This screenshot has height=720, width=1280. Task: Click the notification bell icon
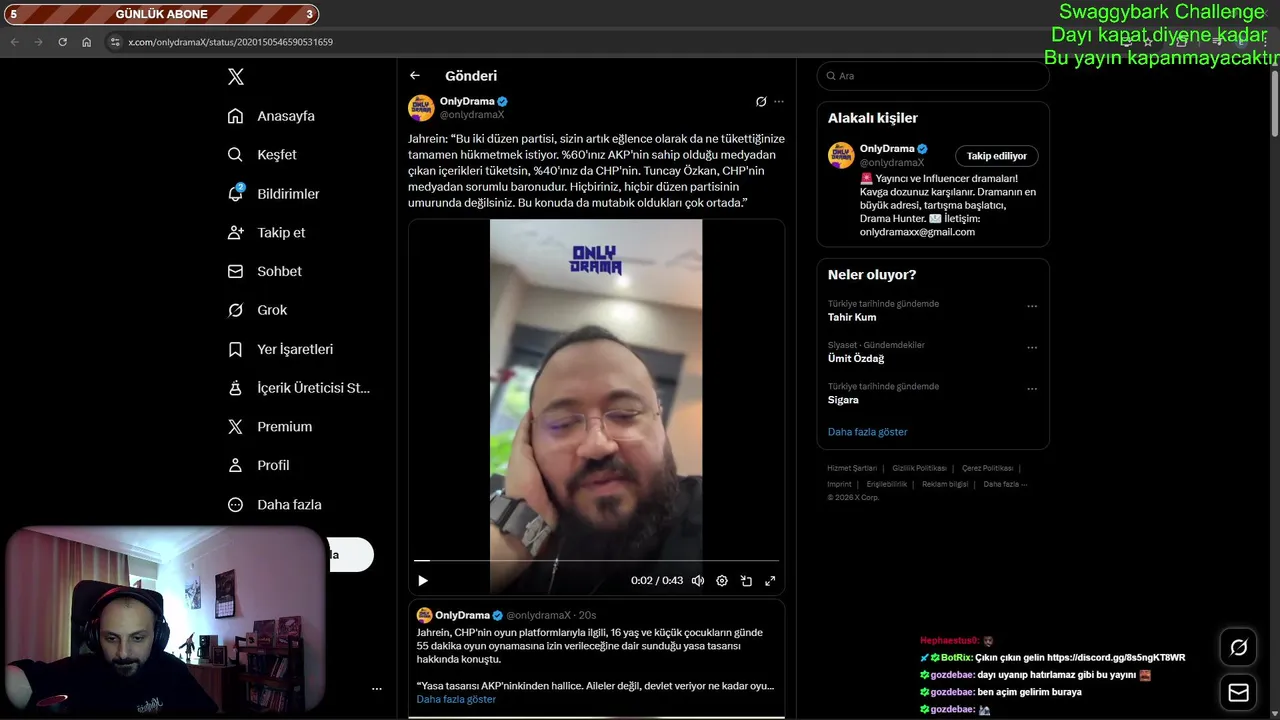point(236,193)
